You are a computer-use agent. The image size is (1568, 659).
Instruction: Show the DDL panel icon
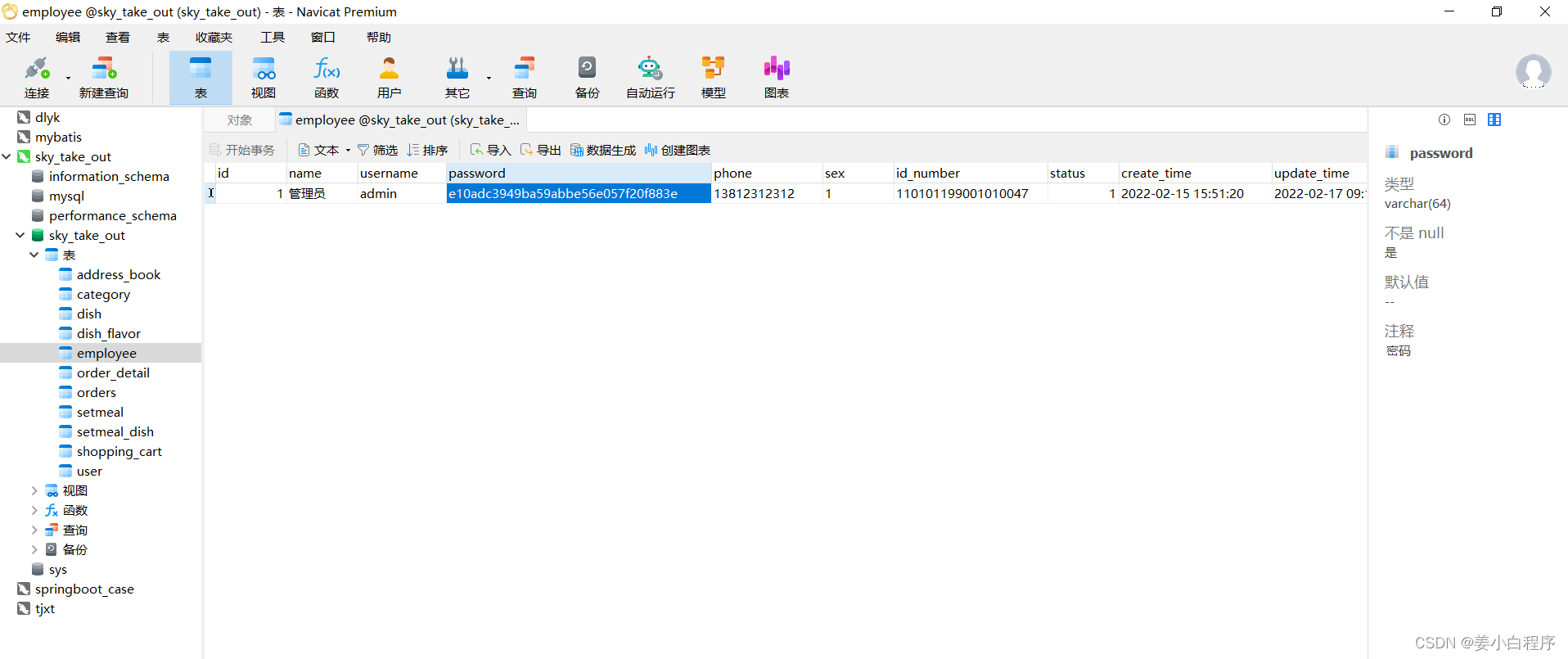pos(1470,120)
